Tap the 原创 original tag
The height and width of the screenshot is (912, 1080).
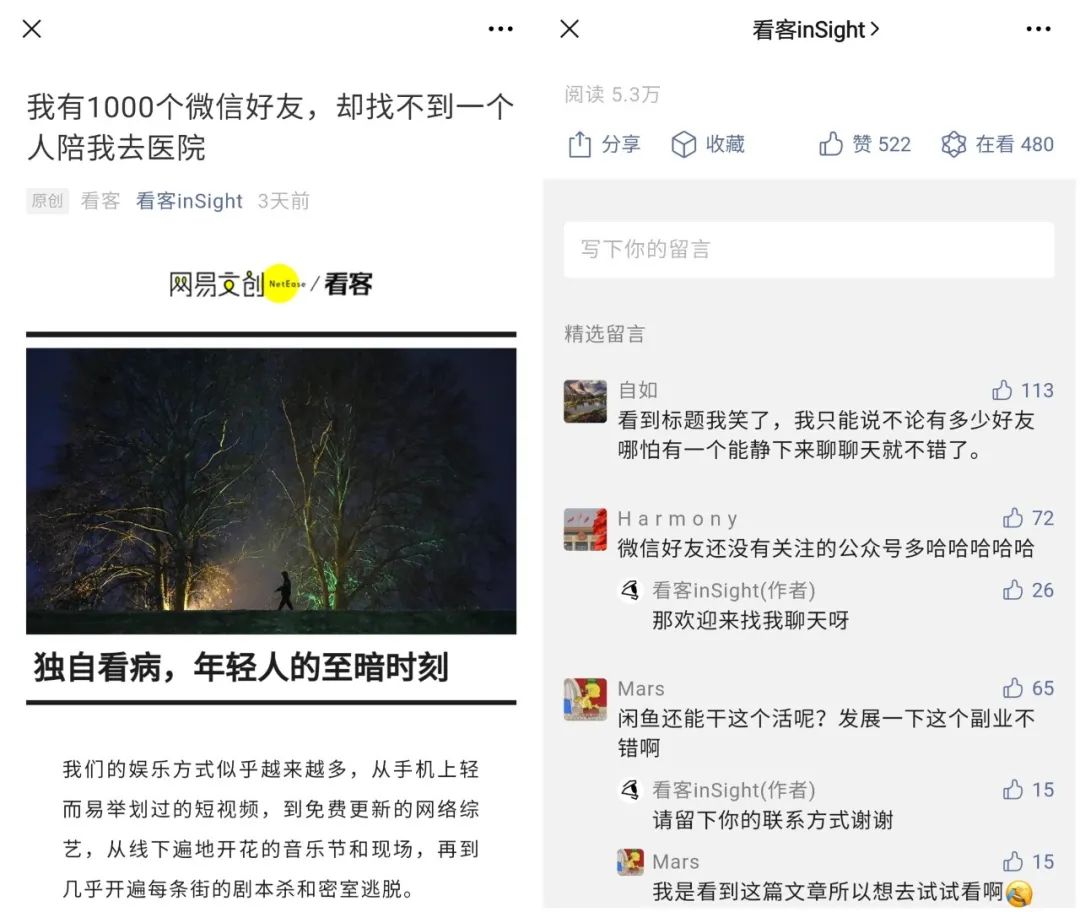click(48, 200)
